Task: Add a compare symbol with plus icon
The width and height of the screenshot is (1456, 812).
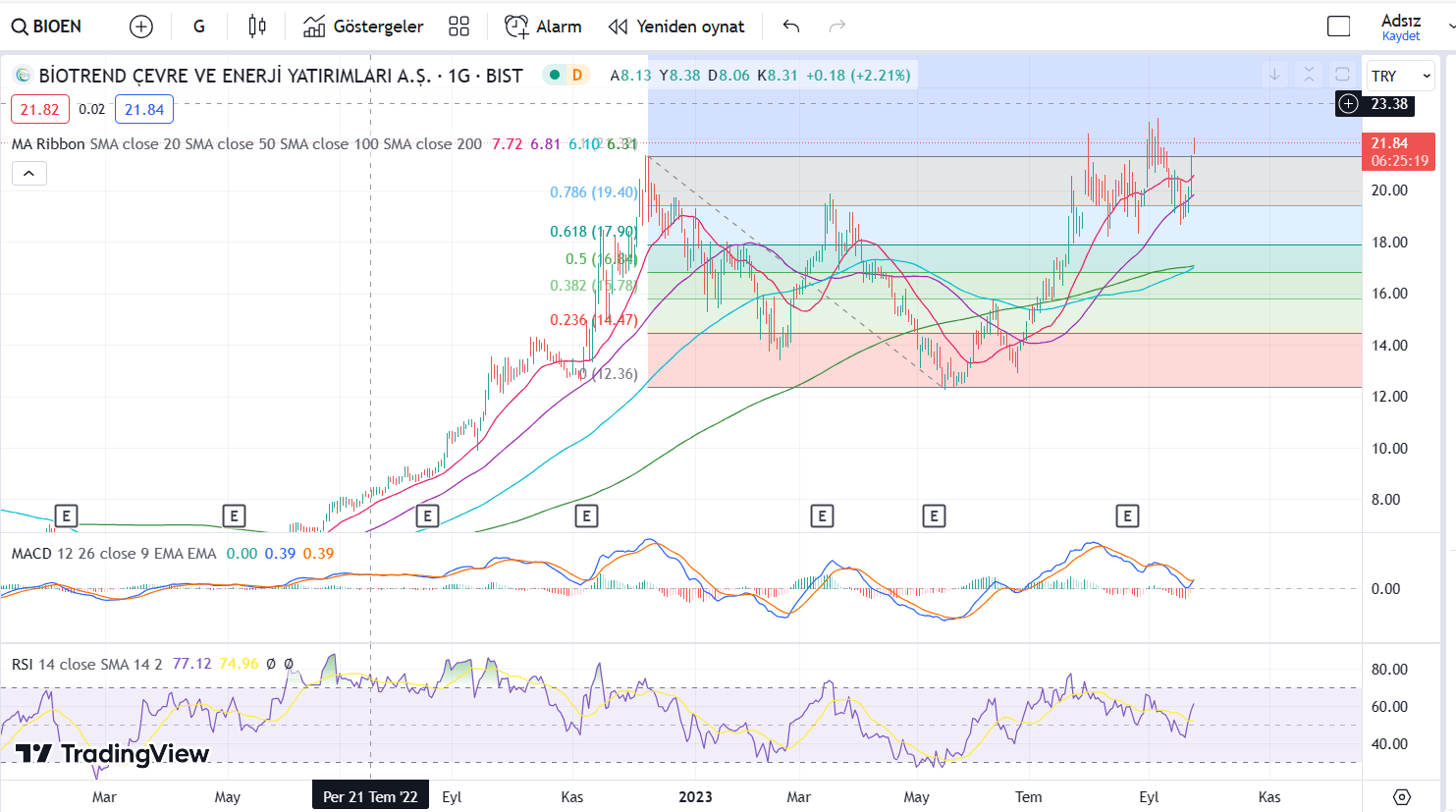Action: pyautogui.click(x=141, y=27)
